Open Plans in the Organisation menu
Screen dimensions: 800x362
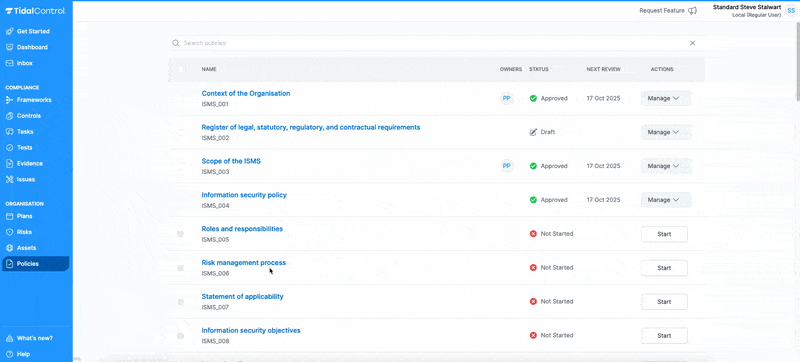35,216
